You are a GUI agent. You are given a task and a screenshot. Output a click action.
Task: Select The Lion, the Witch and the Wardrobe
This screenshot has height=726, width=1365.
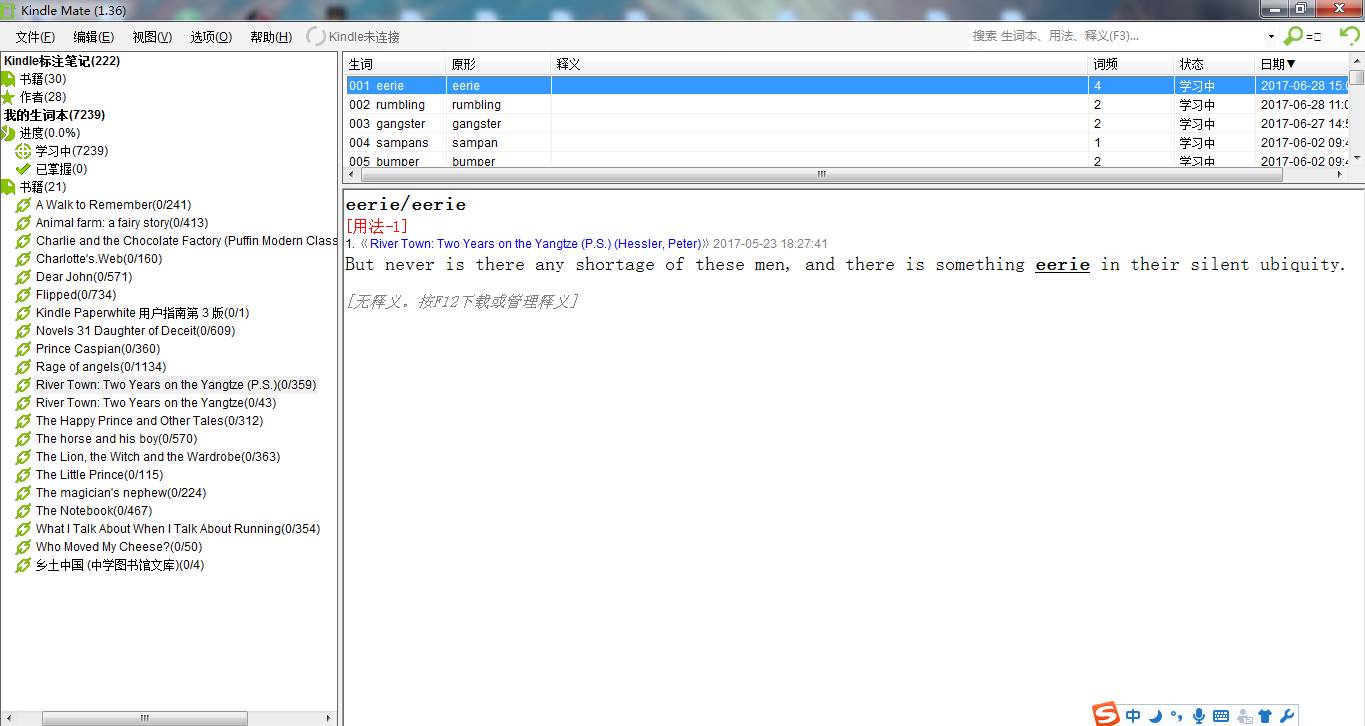[158, 457]
